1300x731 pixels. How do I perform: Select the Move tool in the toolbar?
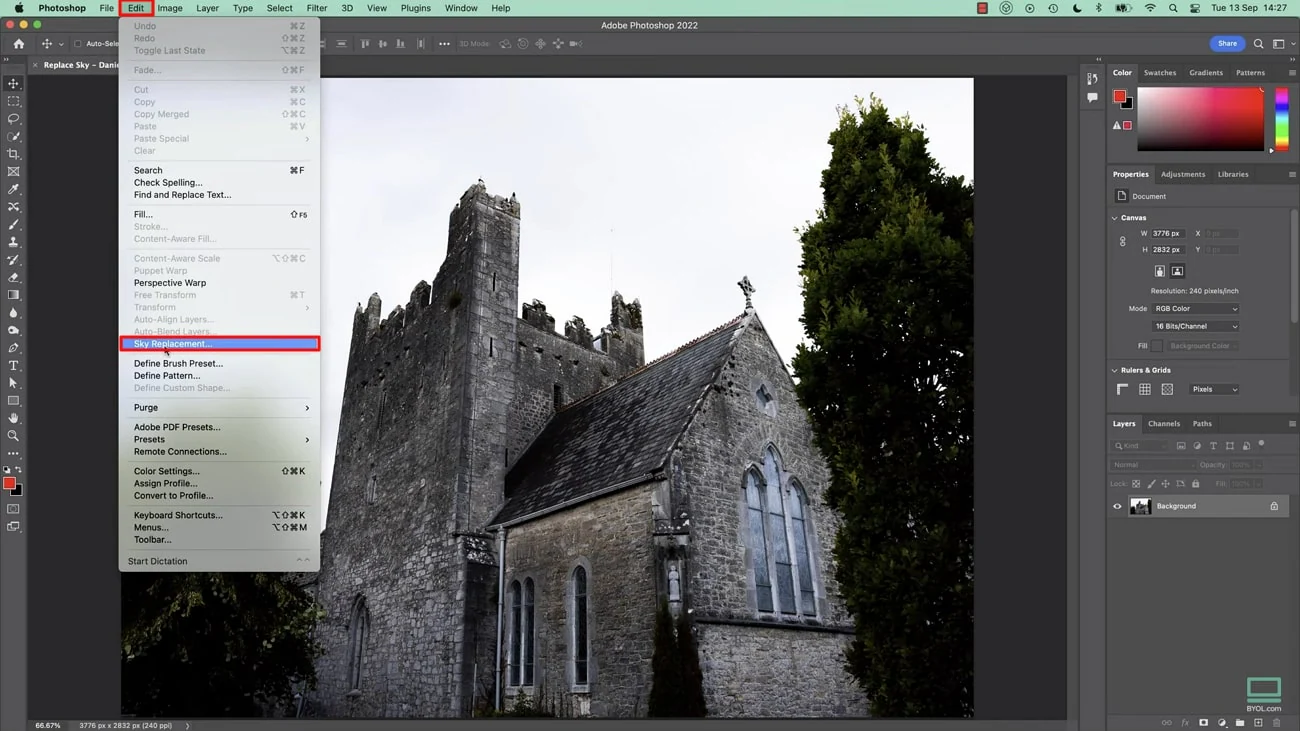[13, 84]
